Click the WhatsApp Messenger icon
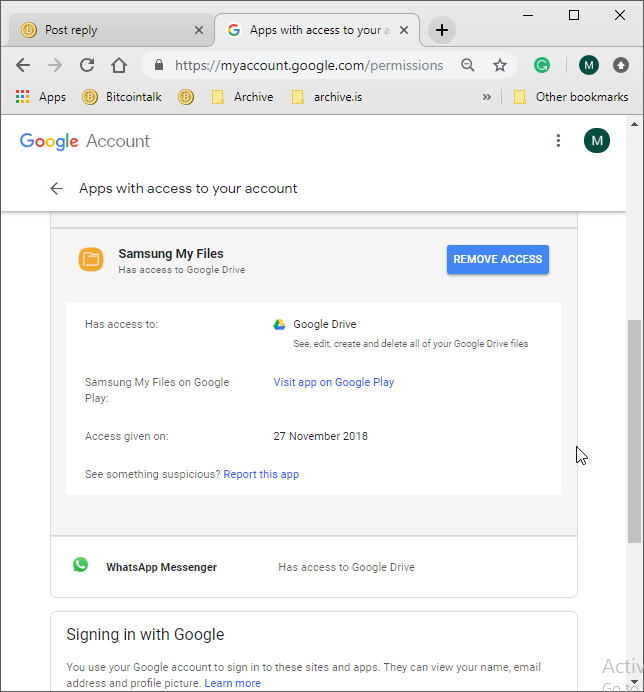 [80, 565]
